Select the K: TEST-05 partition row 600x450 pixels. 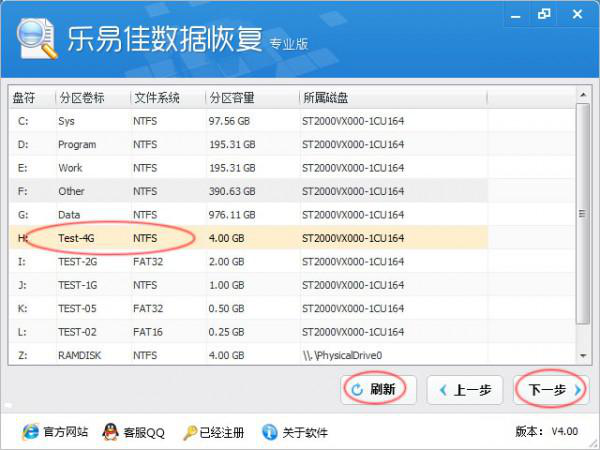click(248, 308)
